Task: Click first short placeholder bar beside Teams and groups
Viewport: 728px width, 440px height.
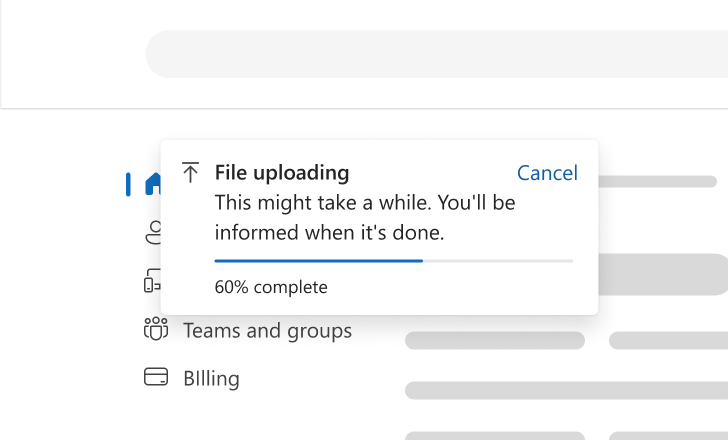Action: coord(495,340)
